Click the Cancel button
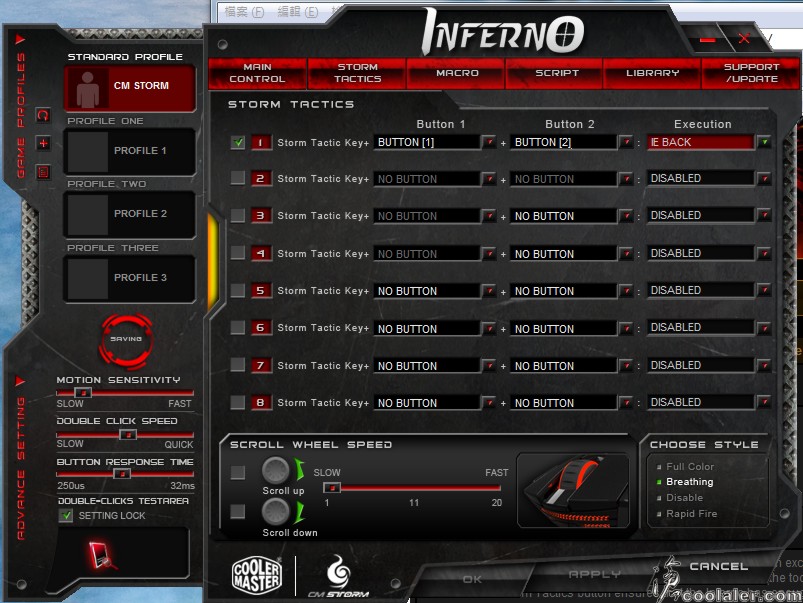This screenshot has height=603, width=803. [718, 566]
